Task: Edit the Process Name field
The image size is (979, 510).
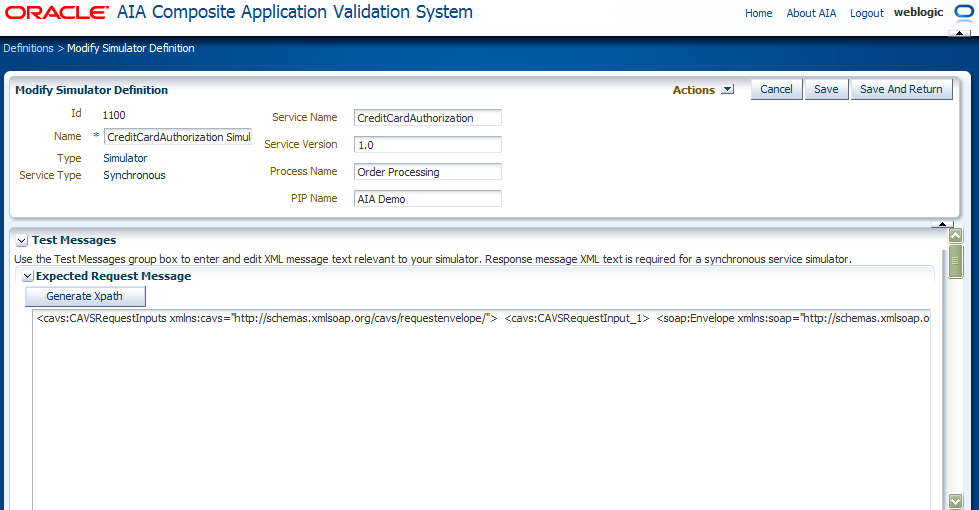Action: [428, 172]
